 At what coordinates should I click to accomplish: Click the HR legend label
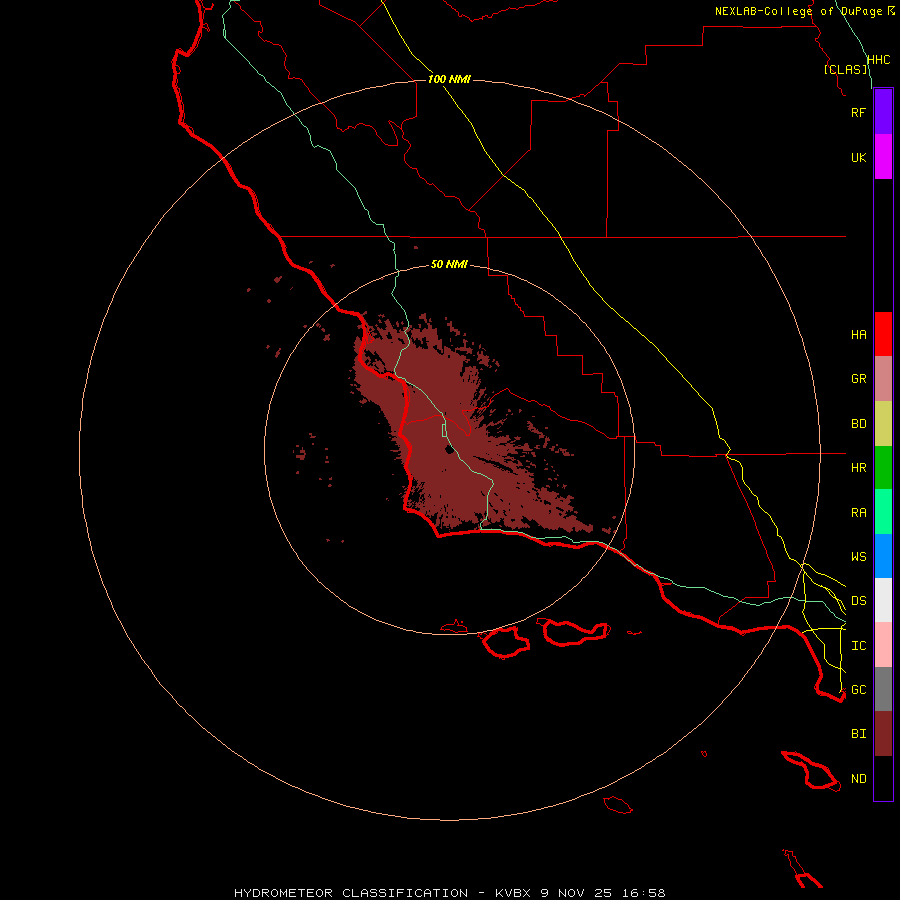coord(858,468)
